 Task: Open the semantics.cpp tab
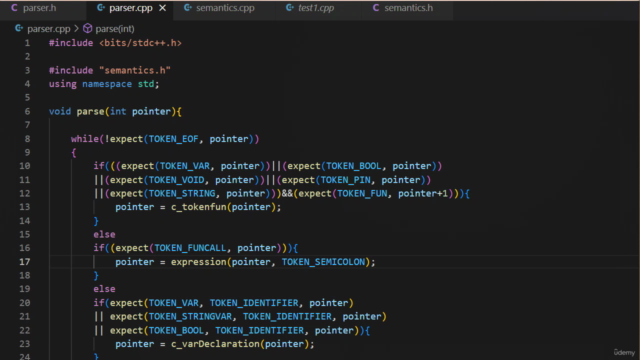[x=225, y=8]
